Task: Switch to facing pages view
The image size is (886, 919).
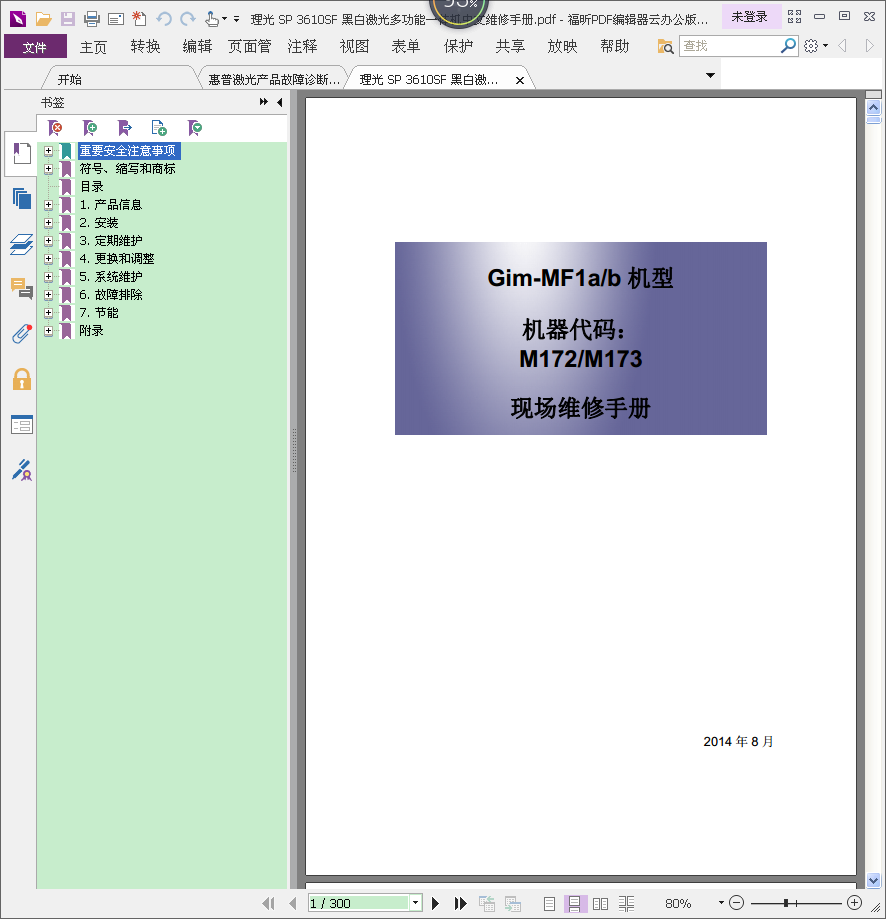Action: [600, 904]
